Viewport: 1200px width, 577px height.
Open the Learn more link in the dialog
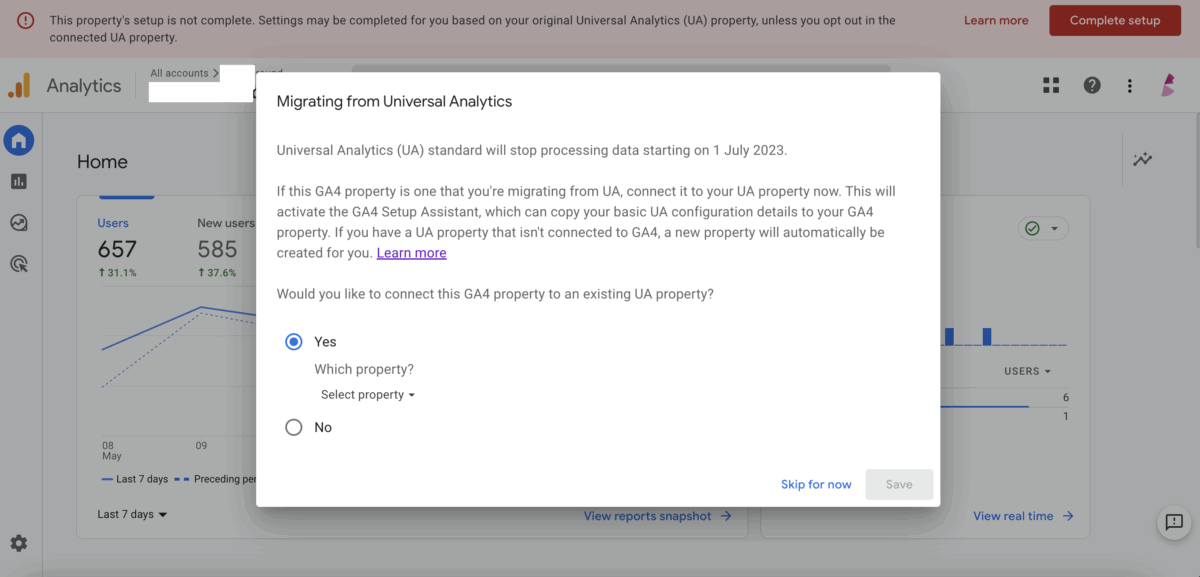click(x=411, y=252)
